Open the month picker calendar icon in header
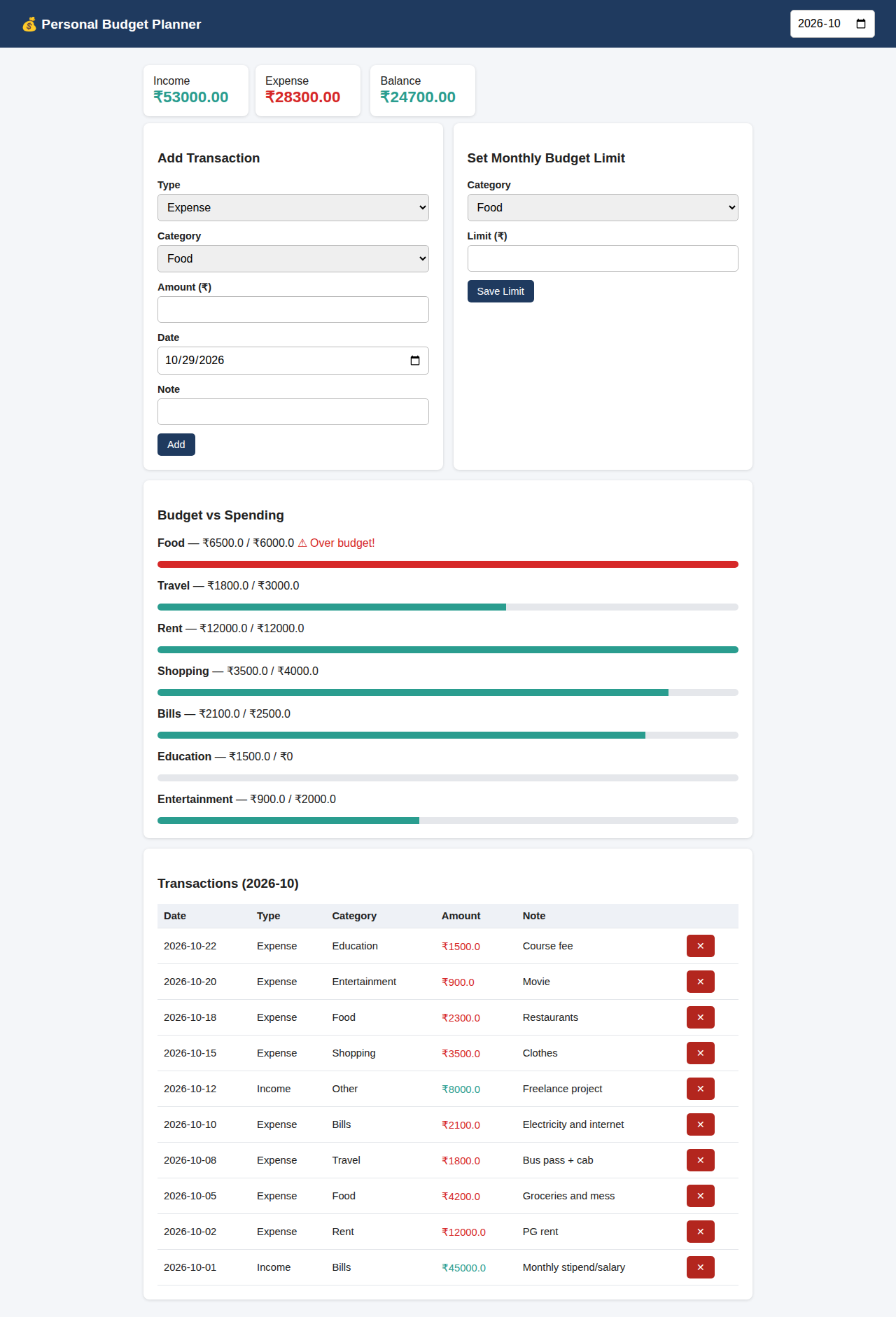This screenshot has height=1317, width=896. (x=861, y=24)
